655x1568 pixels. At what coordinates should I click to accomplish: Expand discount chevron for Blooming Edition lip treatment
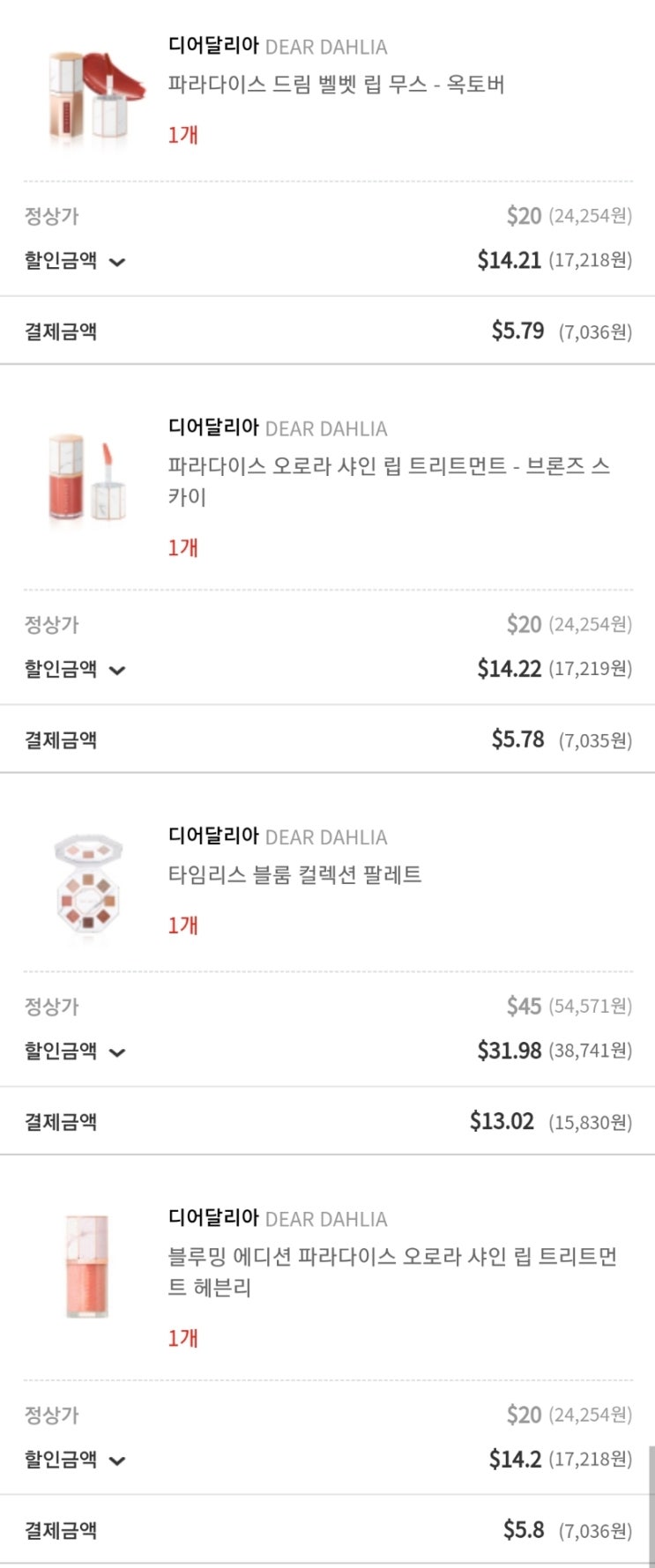pos(117,1460)
